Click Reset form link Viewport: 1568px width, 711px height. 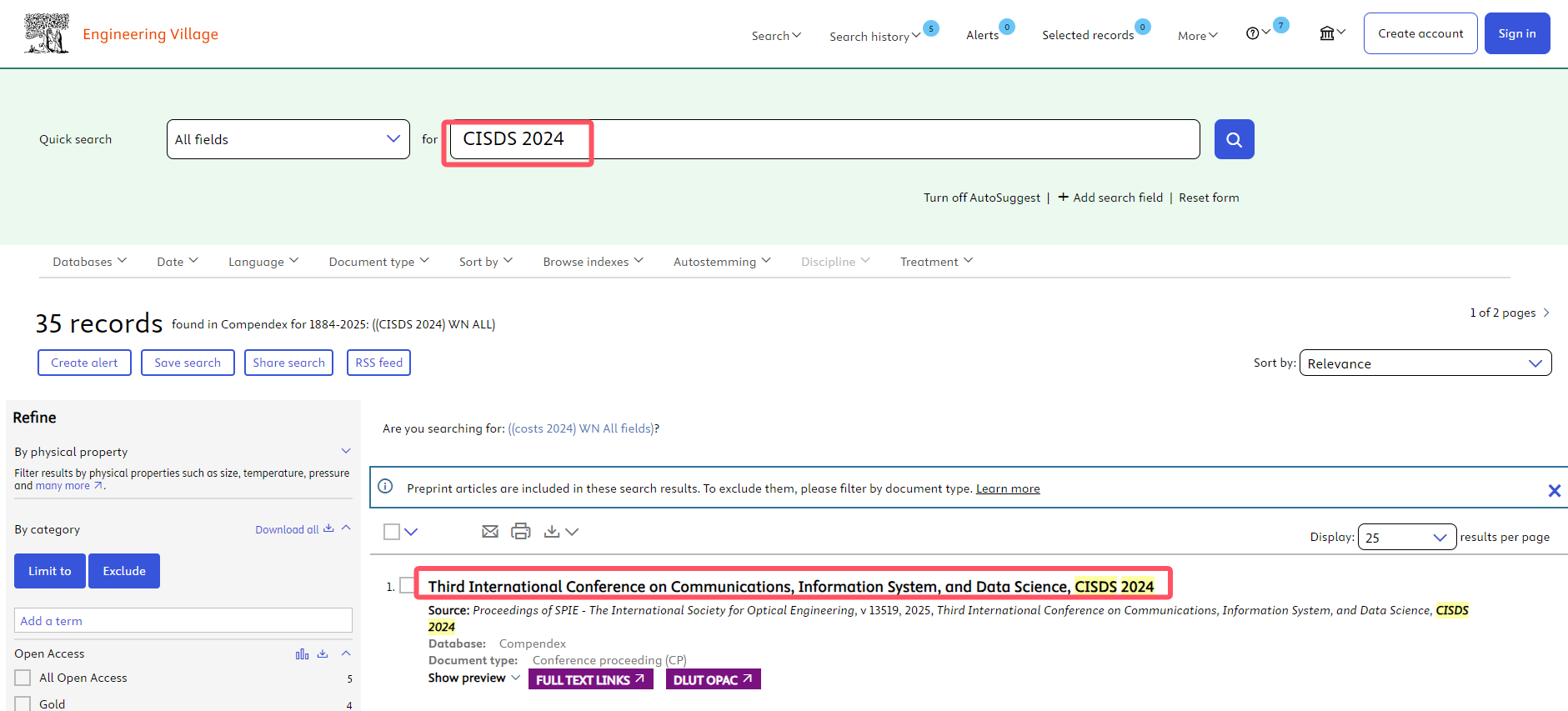1209,198
